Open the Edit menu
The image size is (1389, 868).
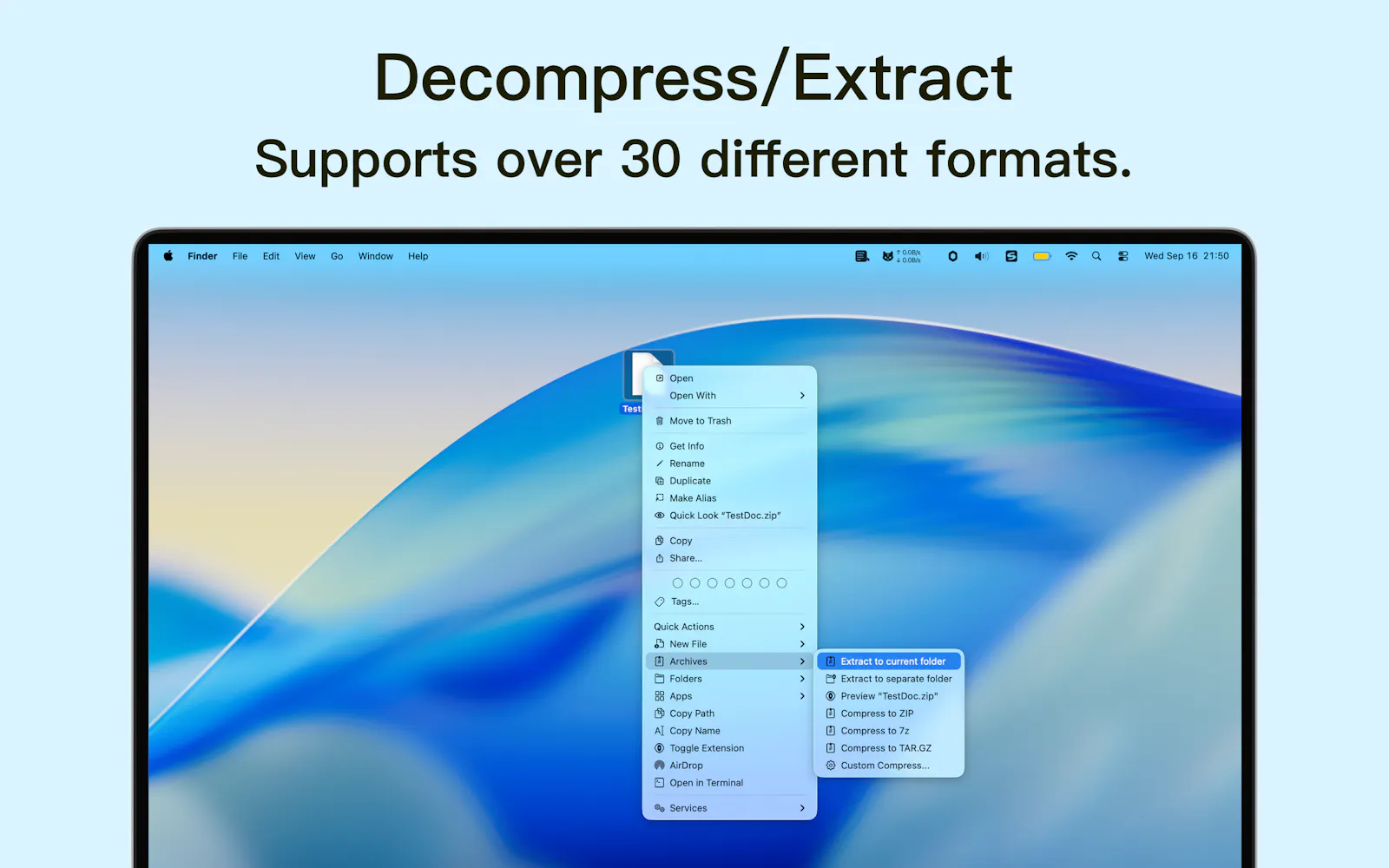tap(271, 256)
